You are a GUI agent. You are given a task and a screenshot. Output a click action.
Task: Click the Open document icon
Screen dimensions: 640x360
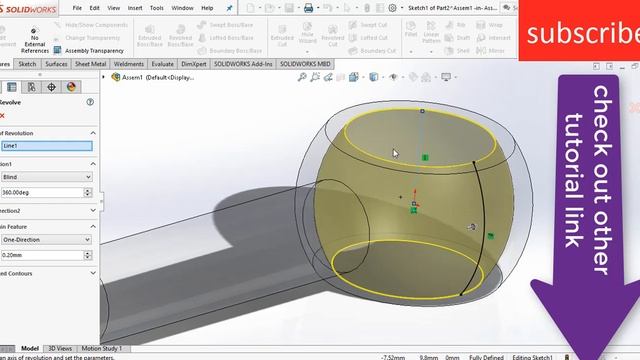(269, 8)
